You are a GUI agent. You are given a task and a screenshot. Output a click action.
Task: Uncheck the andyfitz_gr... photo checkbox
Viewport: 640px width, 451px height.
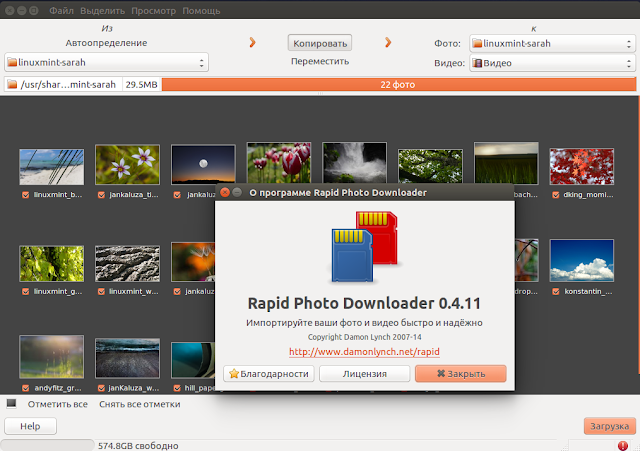pos(26,388)
